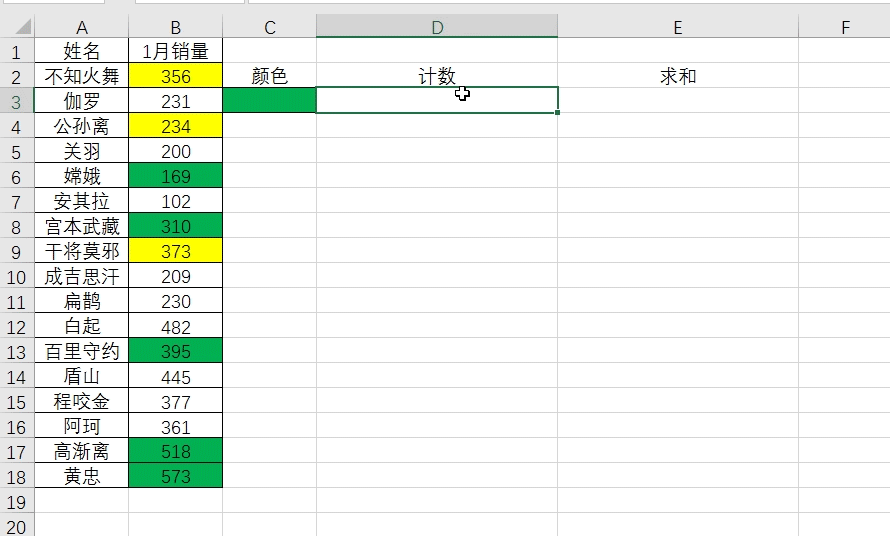The width and height of the screenshot is (890, 536).
Task: Click the 颜色 label cell
Action: click(x=269, y=76)
